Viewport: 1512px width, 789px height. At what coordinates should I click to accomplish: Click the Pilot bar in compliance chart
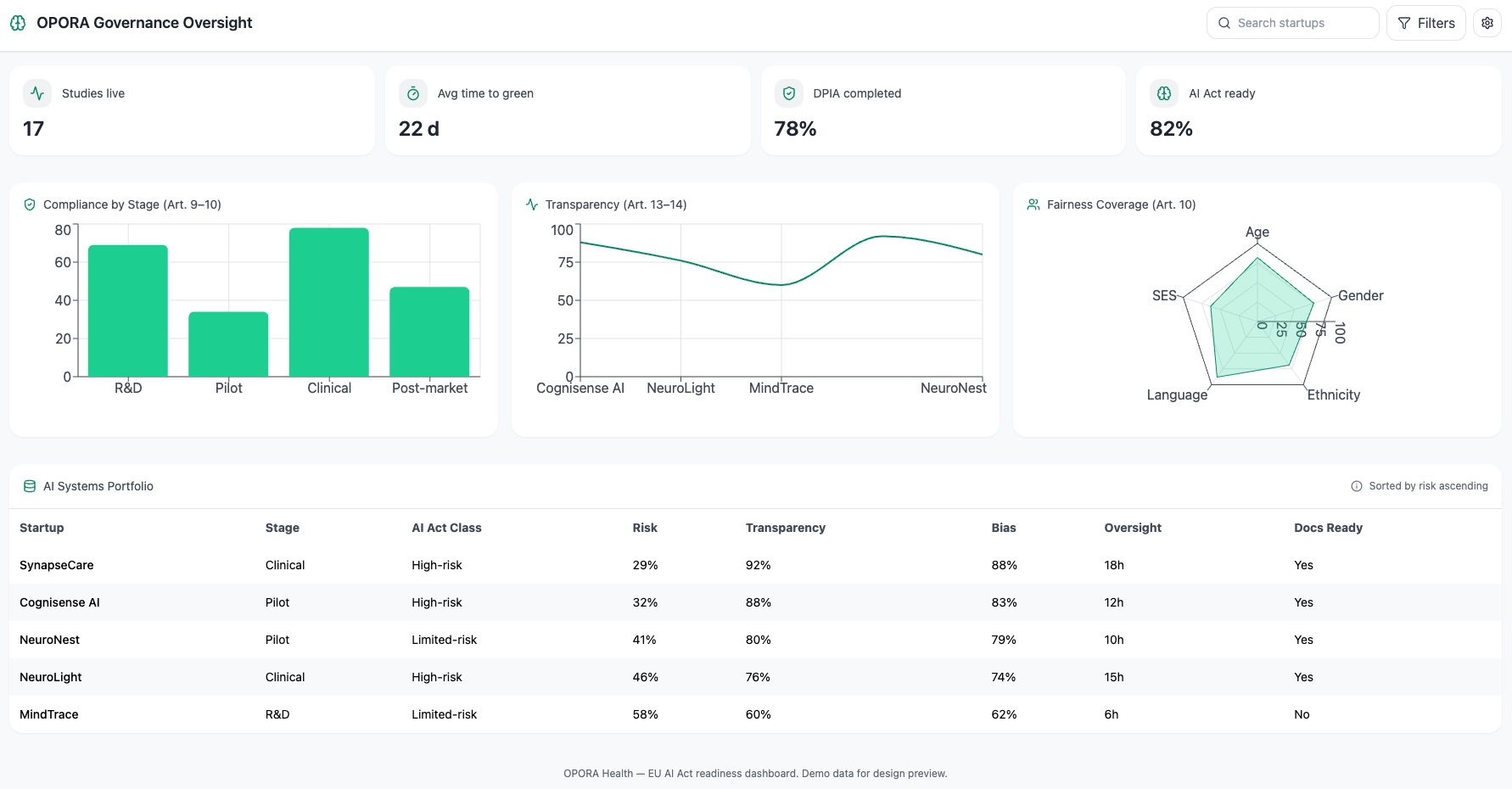click(228, 344)
